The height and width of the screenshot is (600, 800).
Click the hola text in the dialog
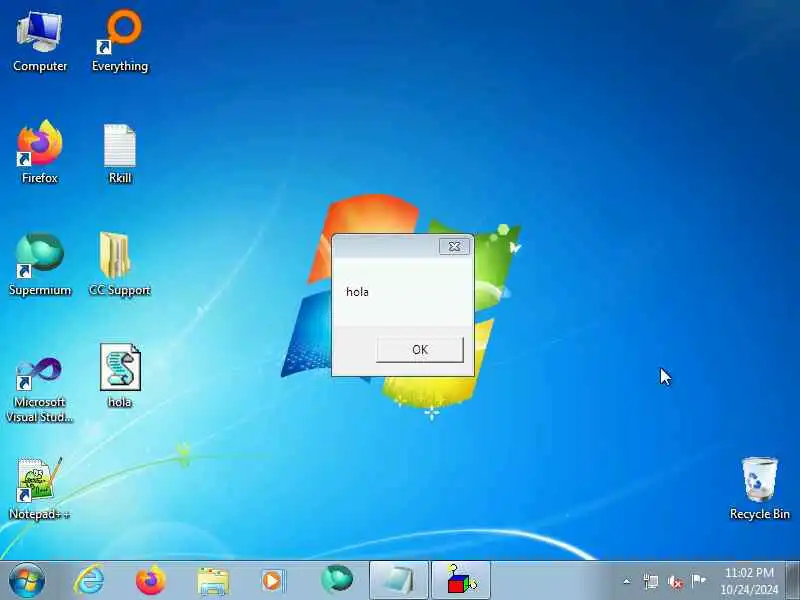(x=357, y=292)
